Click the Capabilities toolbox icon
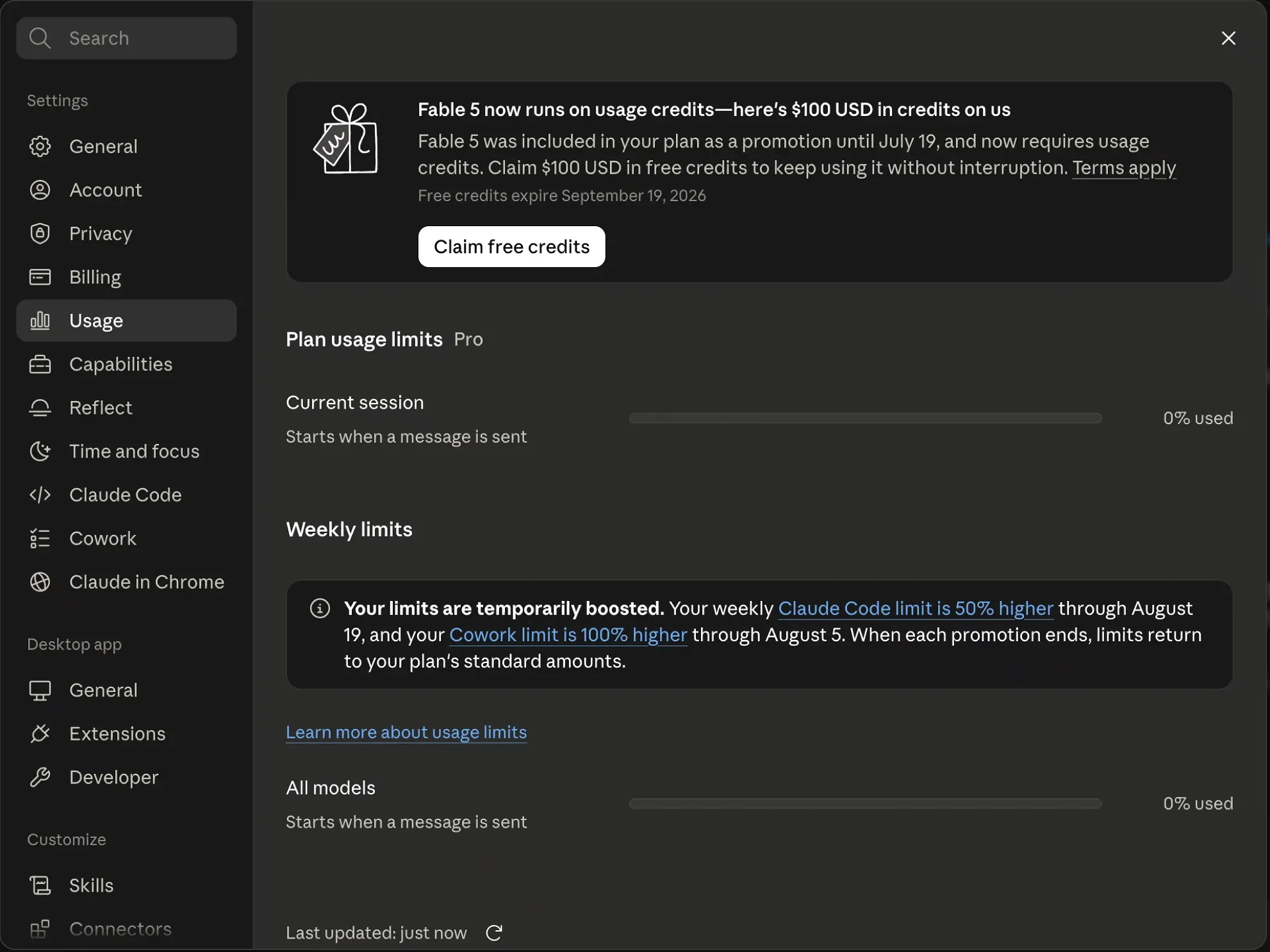 (40, 364)
